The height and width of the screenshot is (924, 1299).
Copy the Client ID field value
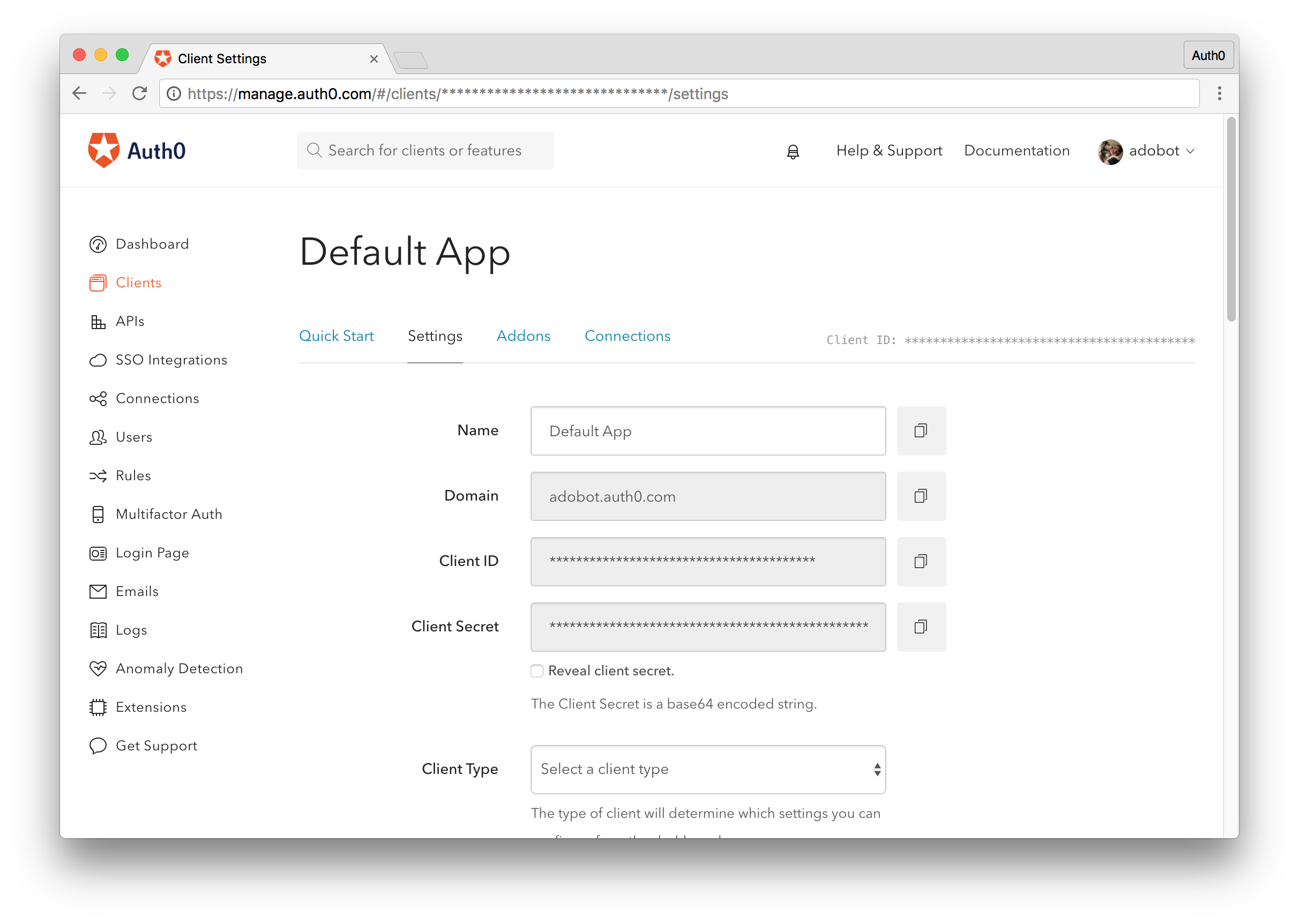point(921,562)
